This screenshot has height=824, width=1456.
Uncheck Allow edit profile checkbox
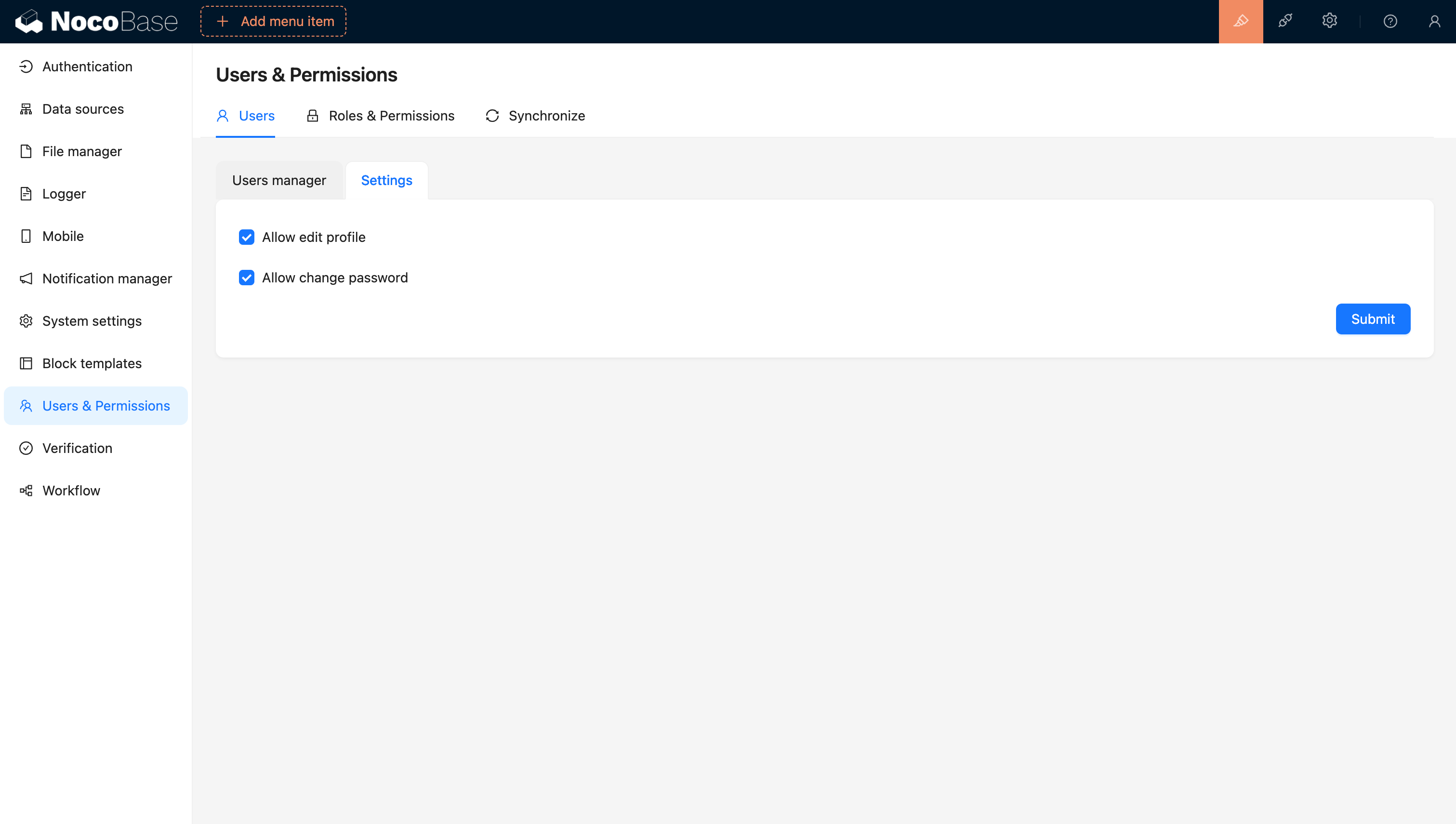(247, 237)
